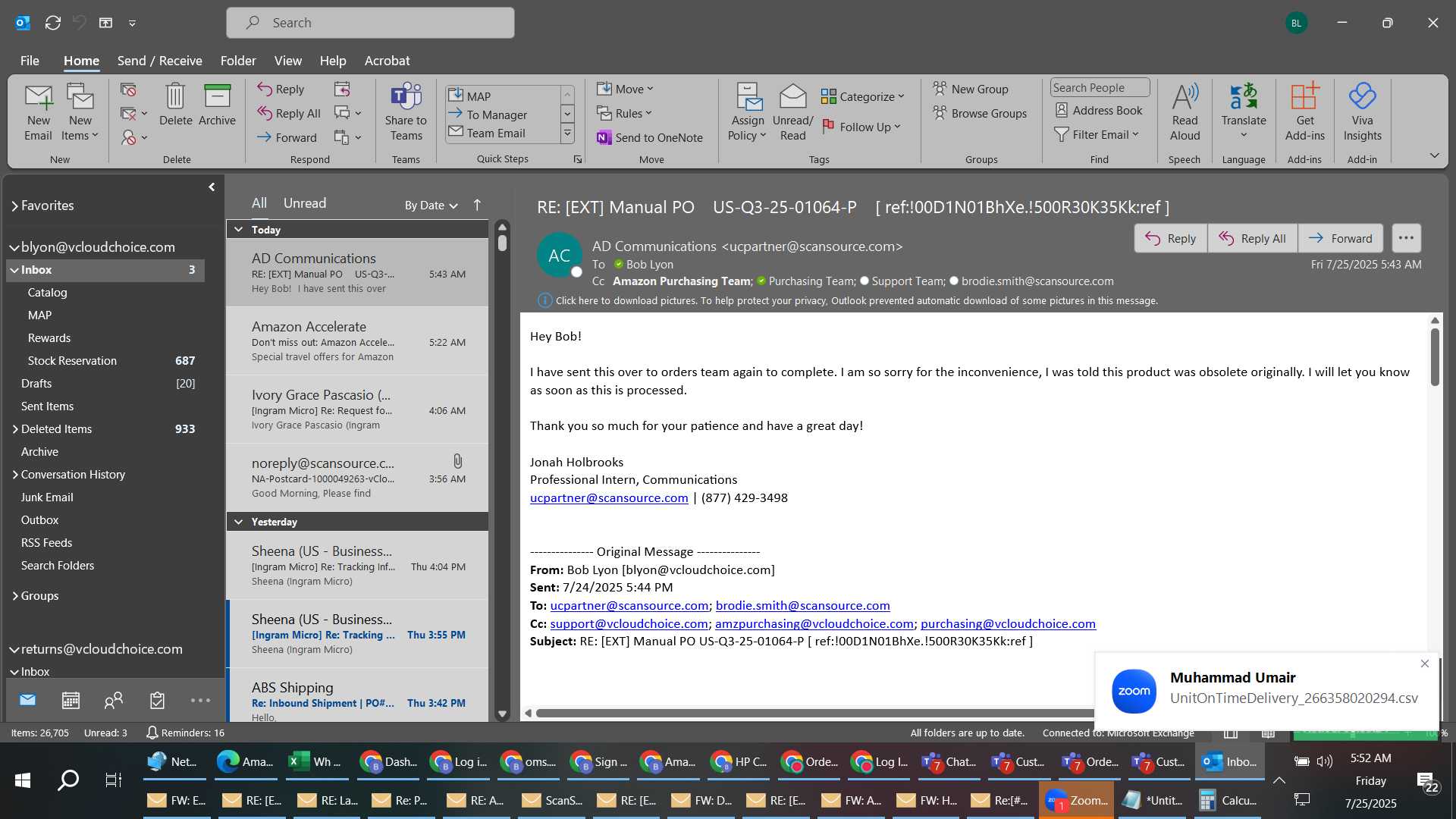Image resolution: width=1456 pixels, height=819 pixels.
Task: Open Calculator from the taskbar
Action: [x=1228, y=800]
